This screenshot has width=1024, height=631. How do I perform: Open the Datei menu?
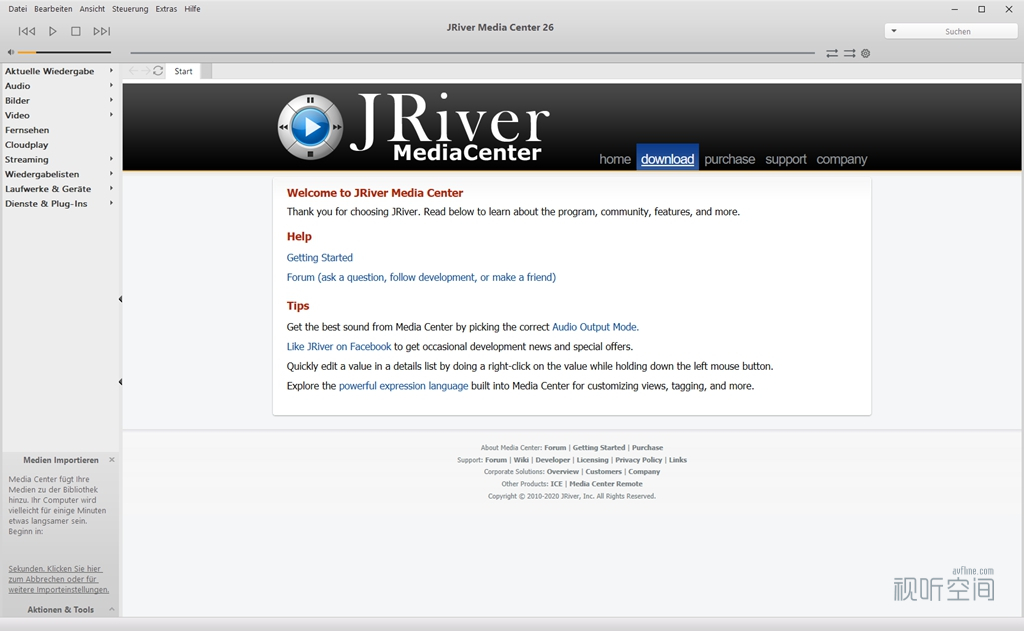pos(18,9)
